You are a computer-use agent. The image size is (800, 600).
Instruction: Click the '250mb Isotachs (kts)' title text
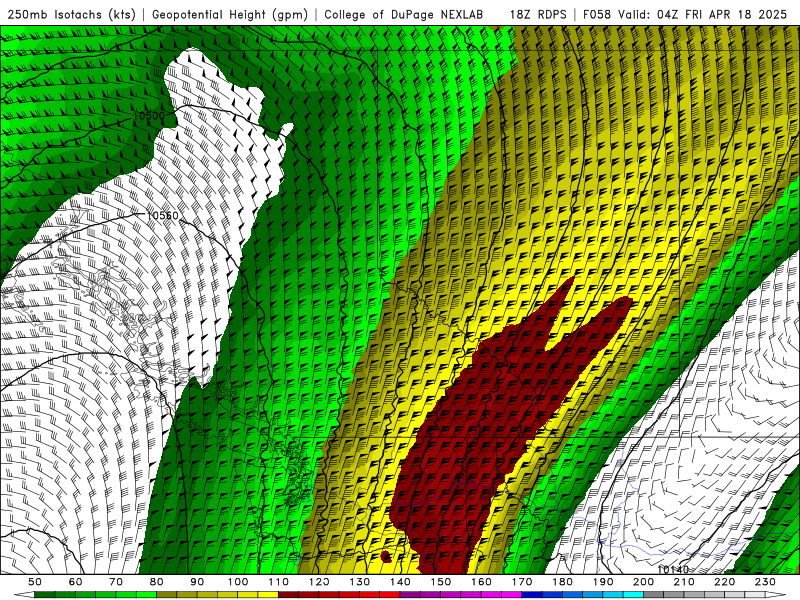[x=72, y=15]
